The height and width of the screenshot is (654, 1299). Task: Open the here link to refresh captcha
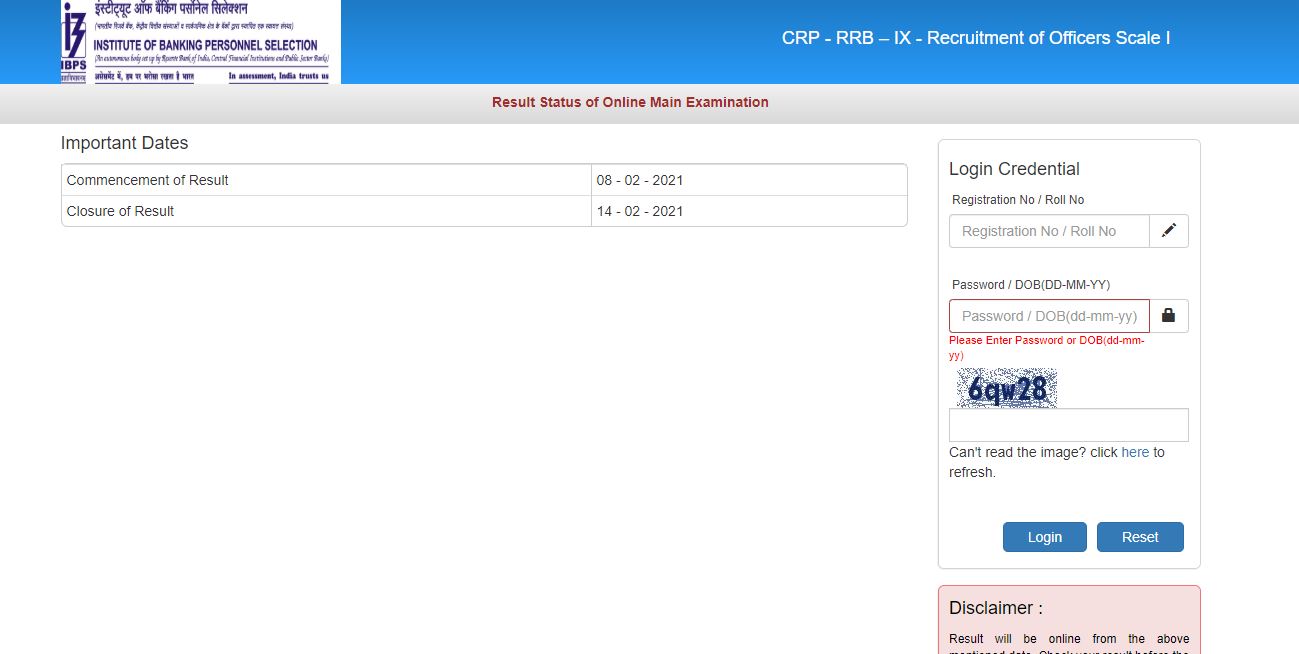click(x=1135, y=452)
